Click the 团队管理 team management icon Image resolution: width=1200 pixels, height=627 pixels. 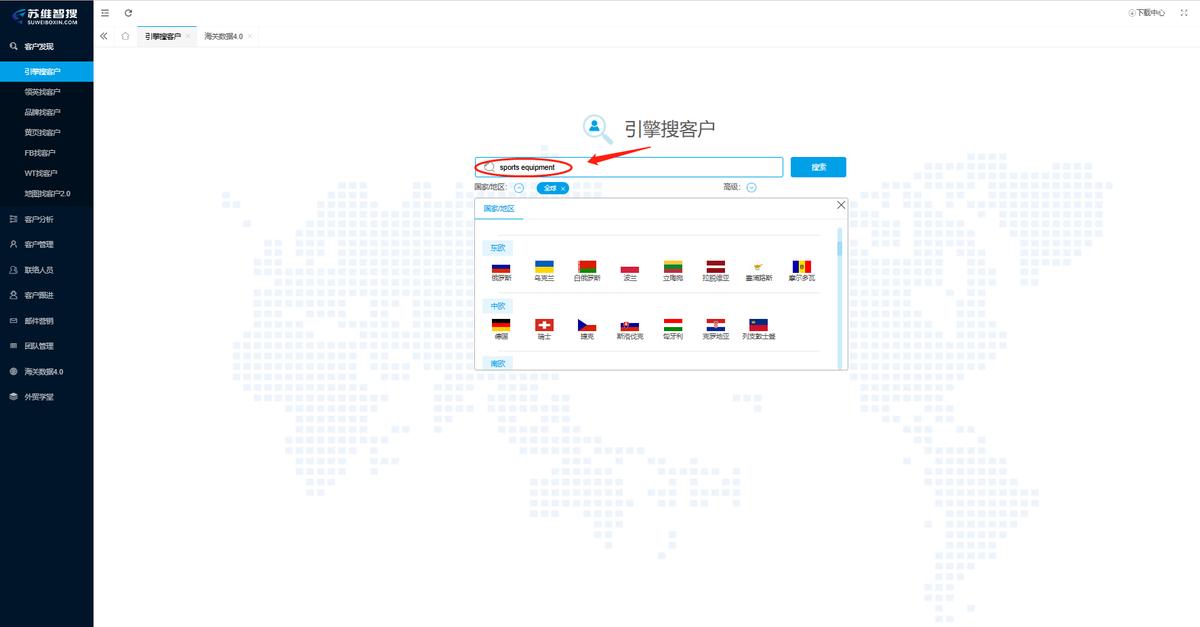[12, 346]
